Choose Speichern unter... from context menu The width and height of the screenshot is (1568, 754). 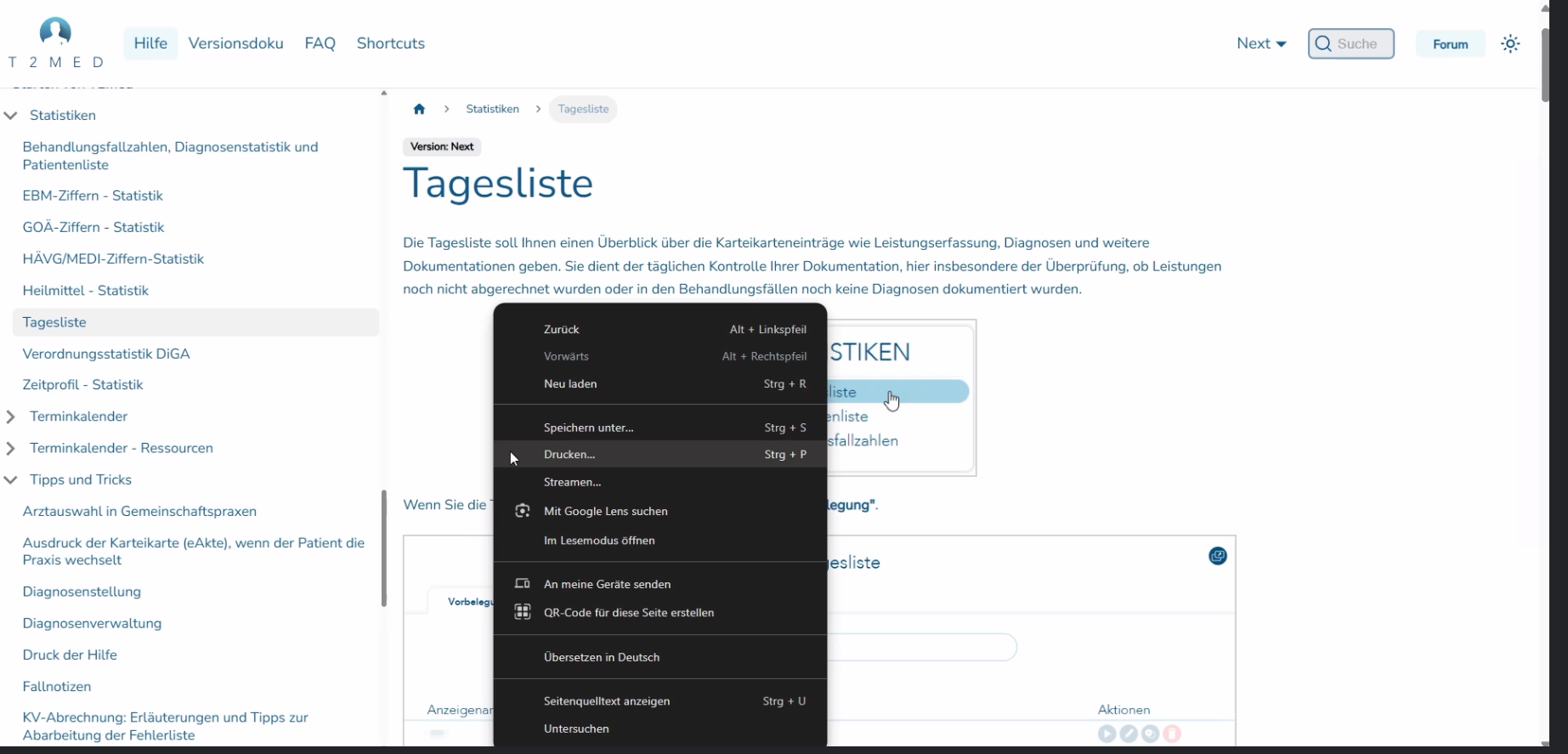click(588, 428)
